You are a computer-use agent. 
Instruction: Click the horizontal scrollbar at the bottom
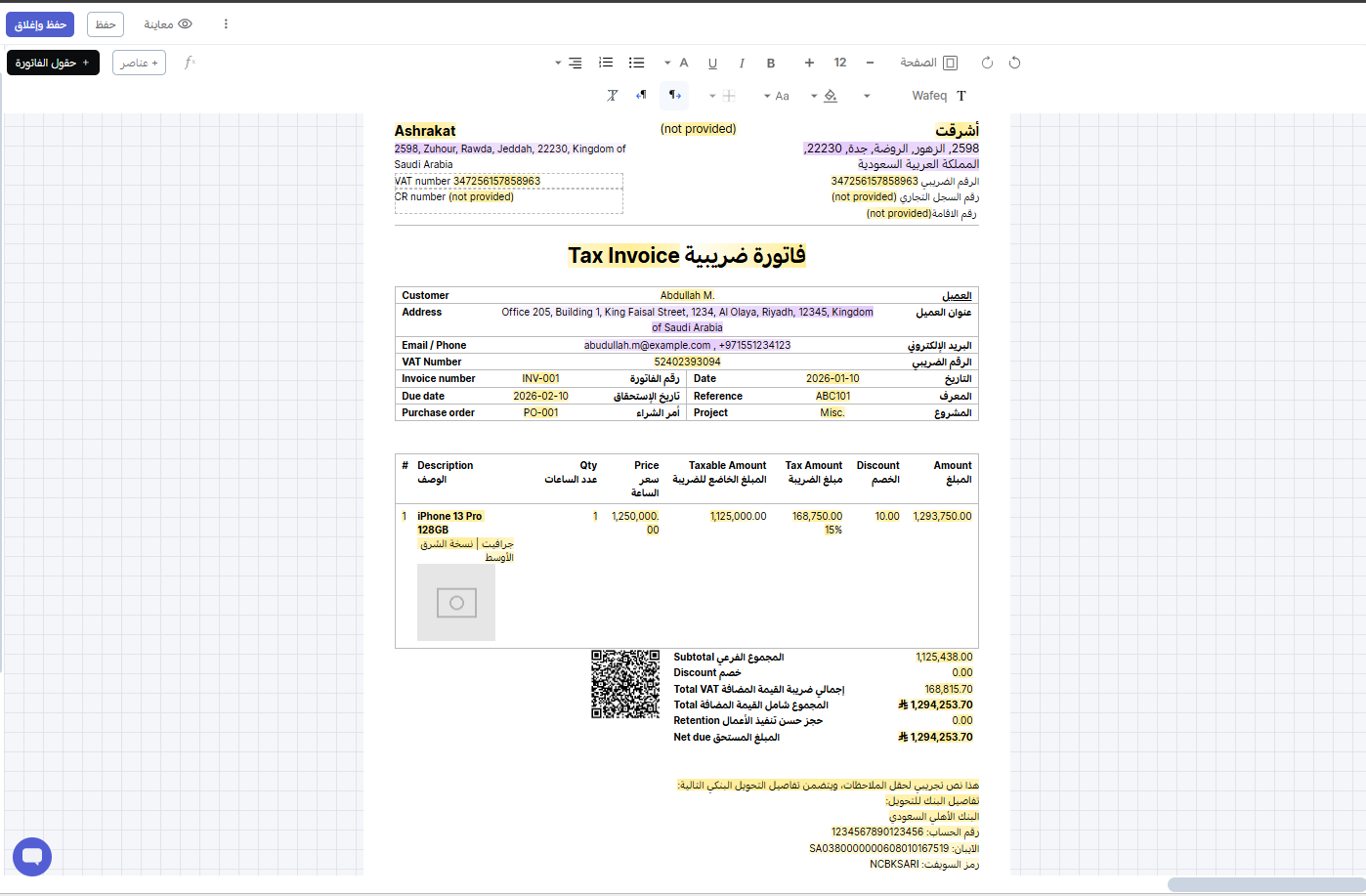coord(1265,884)
